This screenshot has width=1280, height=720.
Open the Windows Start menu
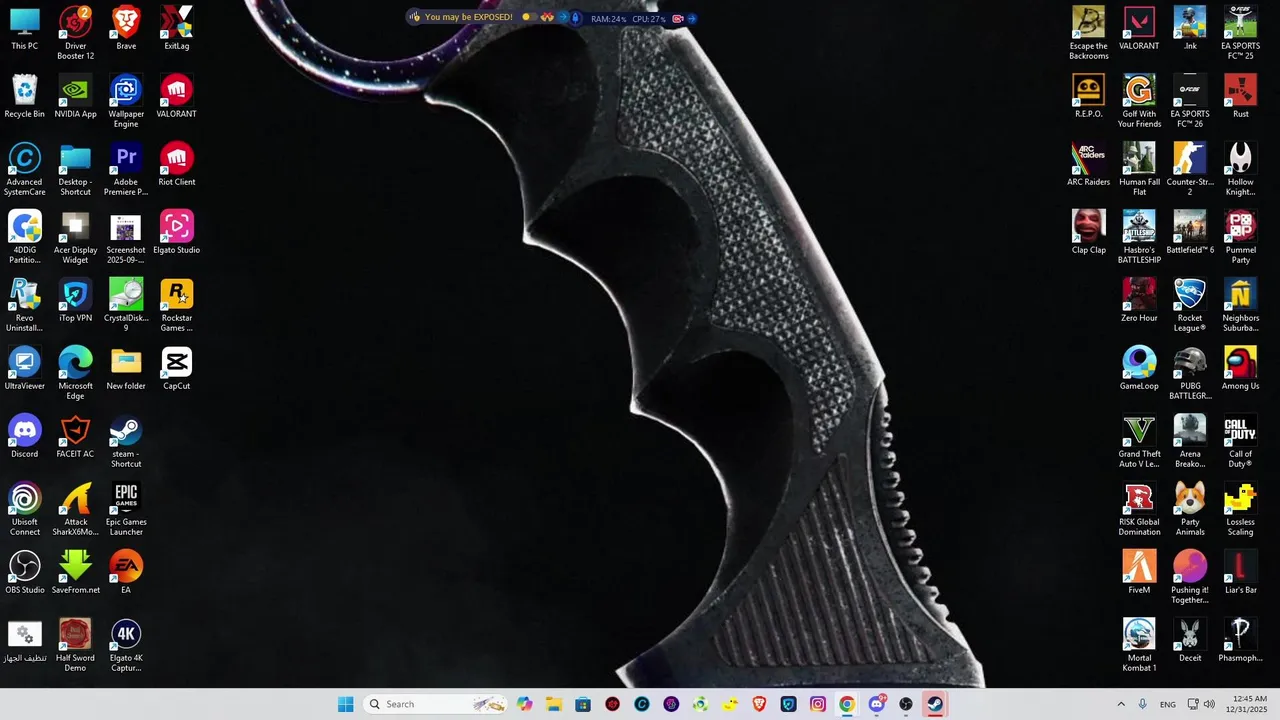(x=345, y=704)
